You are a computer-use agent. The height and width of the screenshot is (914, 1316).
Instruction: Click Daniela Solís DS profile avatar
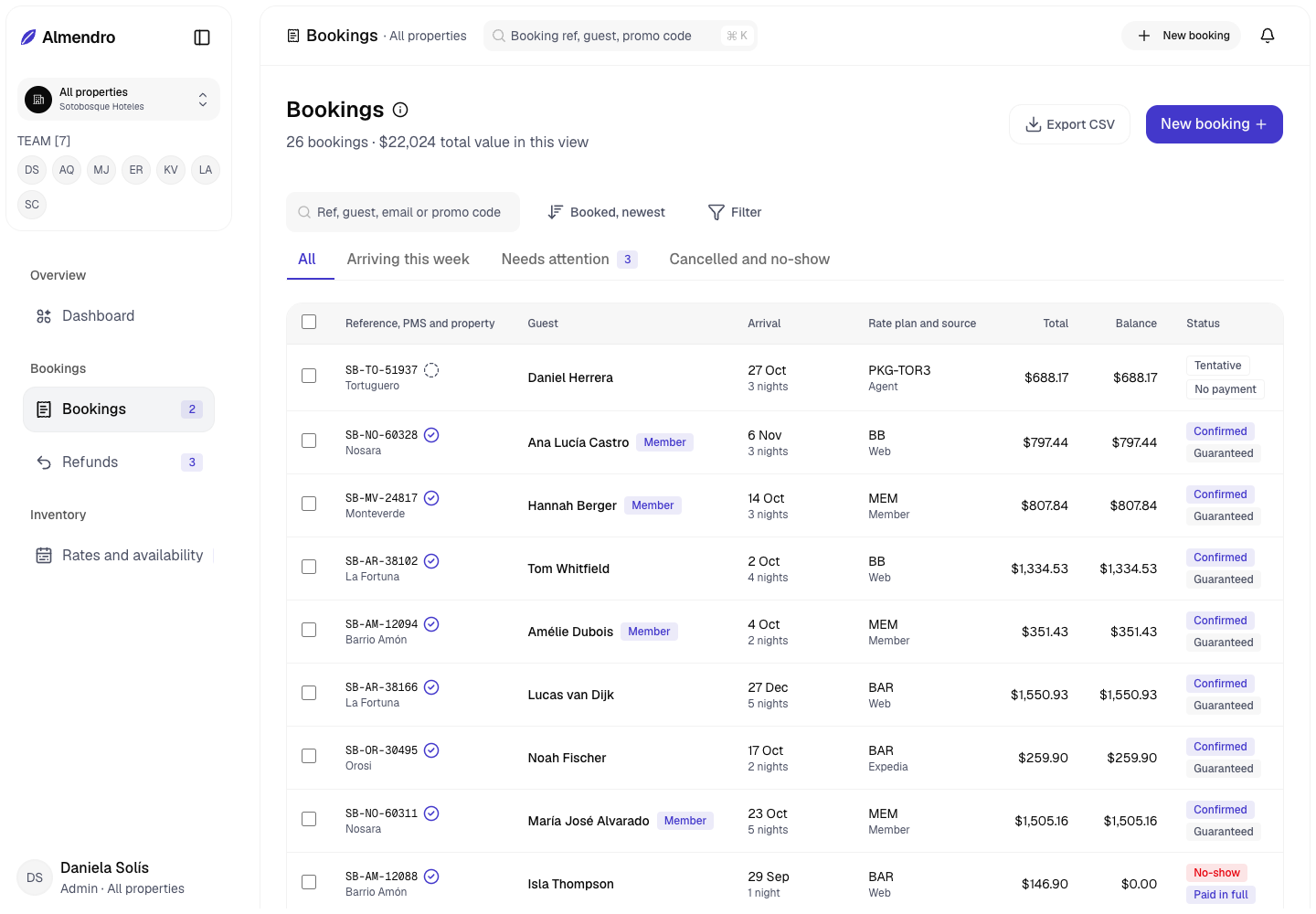[x=35, y=877]
